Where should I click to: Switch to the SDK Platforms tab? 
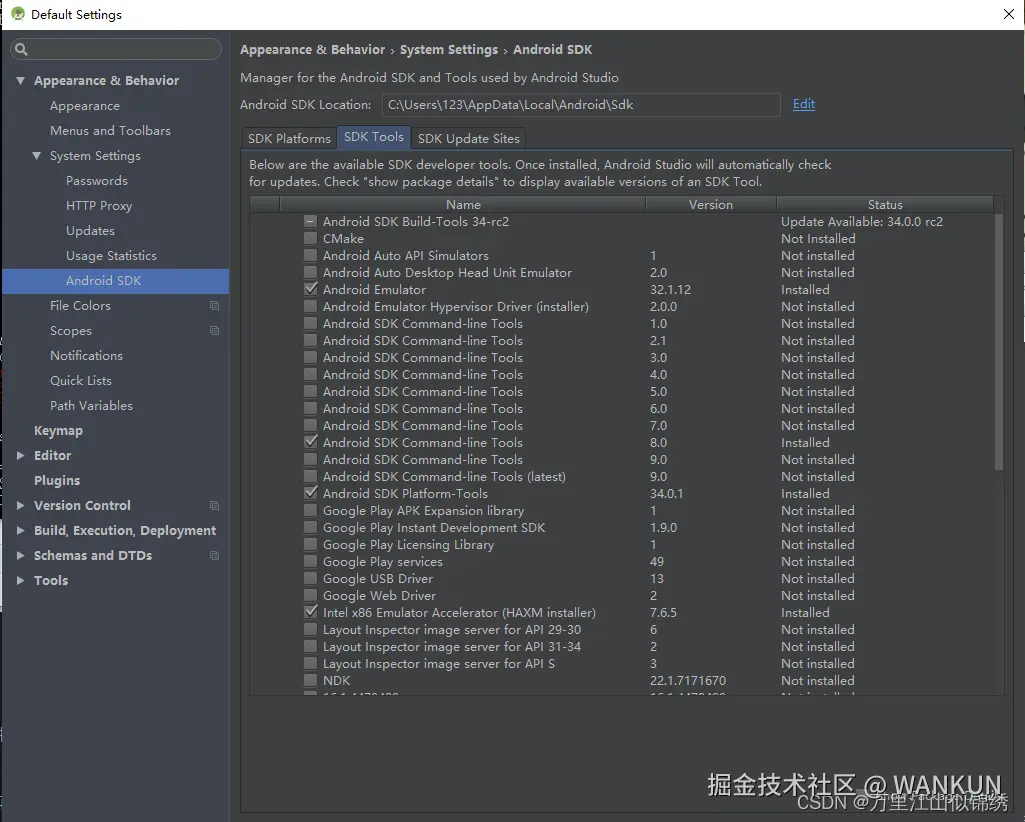(x=289, y=138)
